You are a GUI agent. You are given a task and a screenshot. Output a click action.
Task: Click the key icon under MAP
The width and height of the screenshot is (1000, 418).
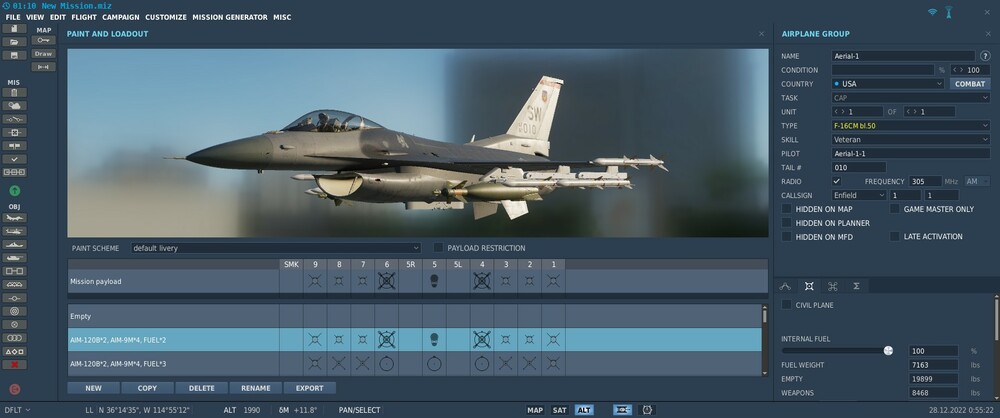[43, 40]
